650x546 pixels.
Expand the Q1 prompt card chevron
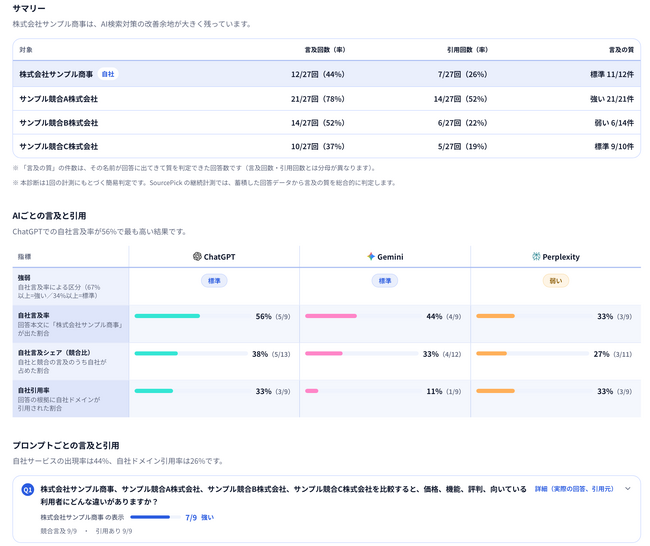coord(628,489)
